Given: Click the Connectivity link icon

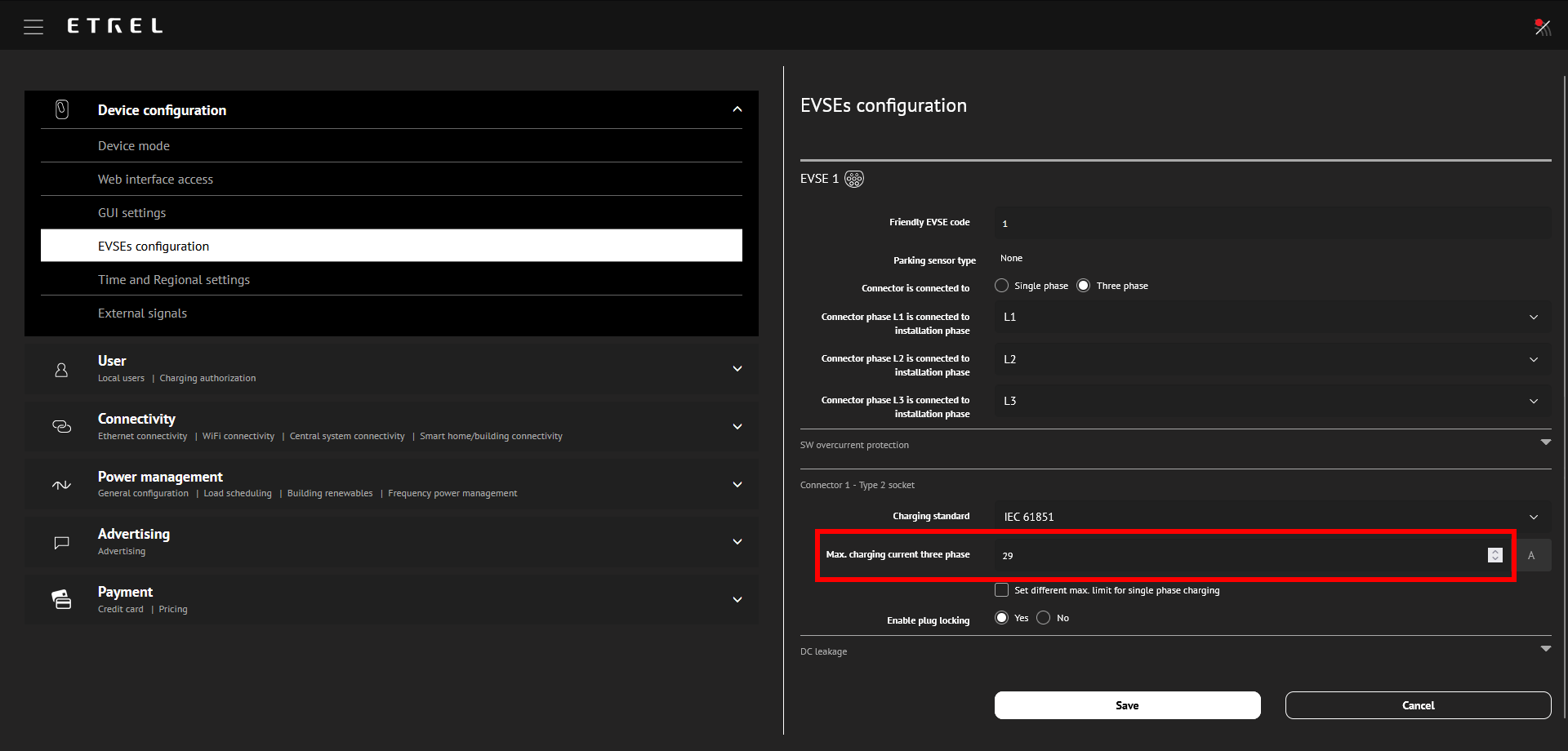Looking at the screenshot, I should (62, 426).
